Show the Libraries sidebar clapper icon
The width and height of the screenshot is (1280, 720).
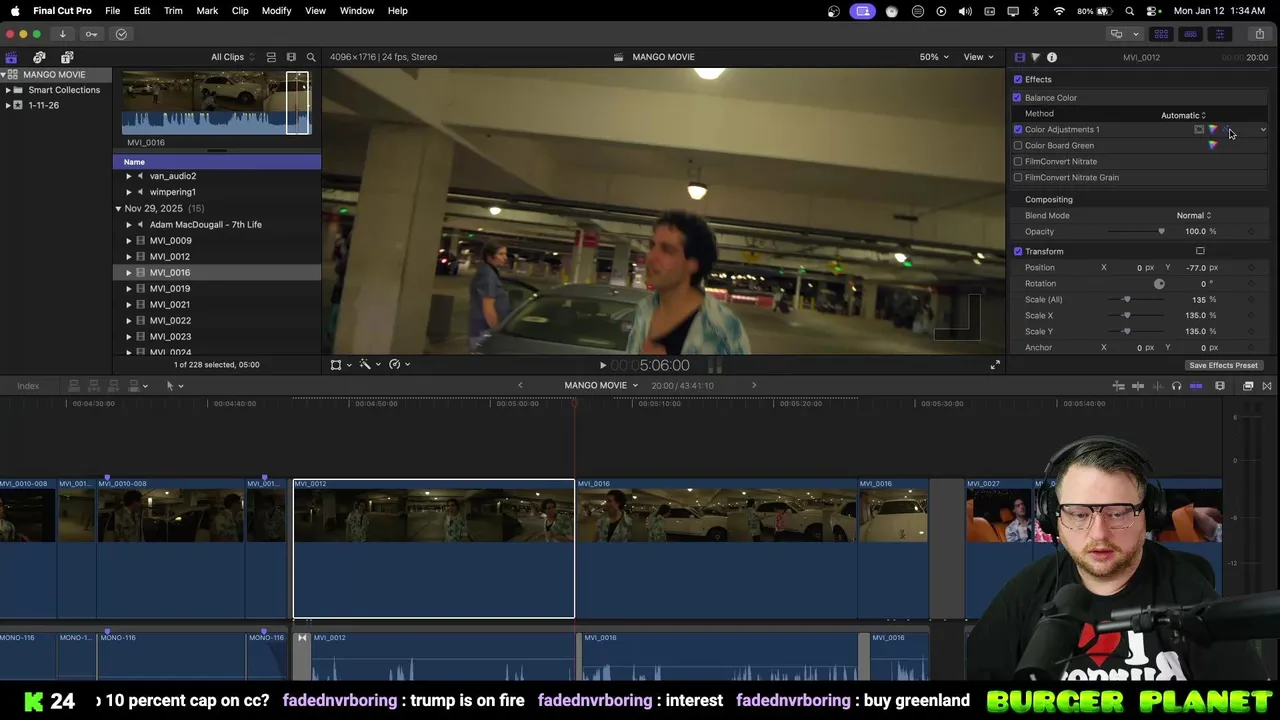(x=11, y=57)
